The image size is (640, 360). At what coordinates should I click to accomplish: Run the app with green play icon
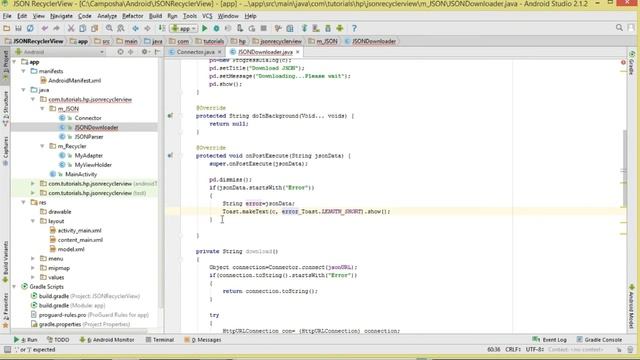[x=204, y=28]
